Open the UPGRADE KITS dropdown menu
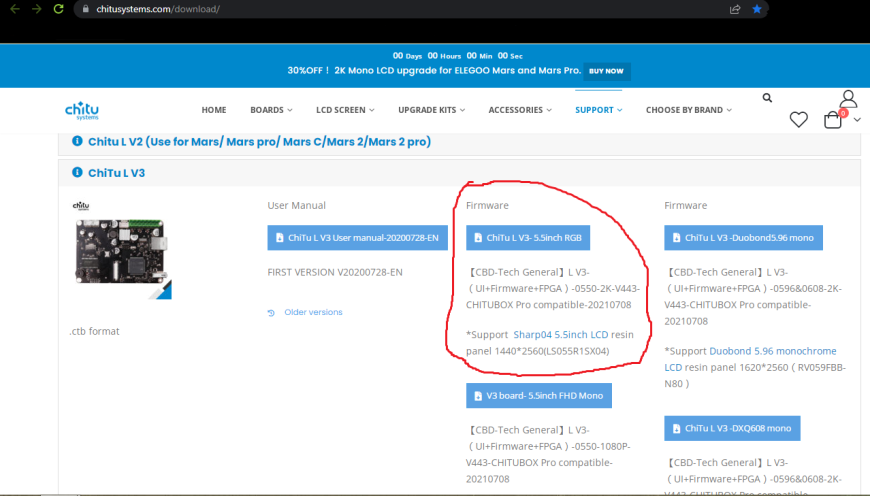This screenshot has height=496, width=870. tap(431, 110)
